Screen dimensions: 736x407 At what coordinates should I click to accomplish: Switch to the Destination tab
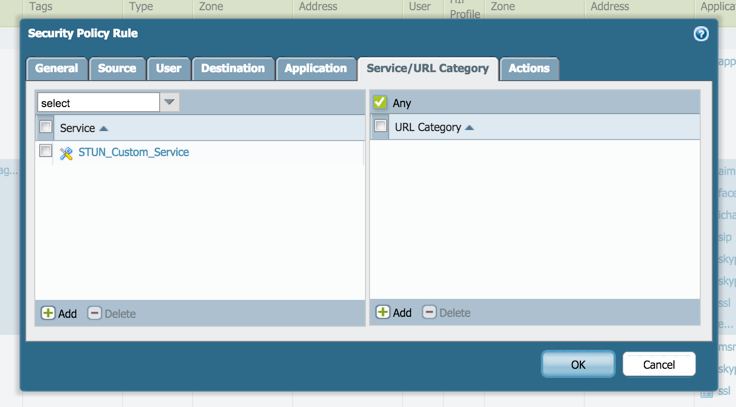233,69
